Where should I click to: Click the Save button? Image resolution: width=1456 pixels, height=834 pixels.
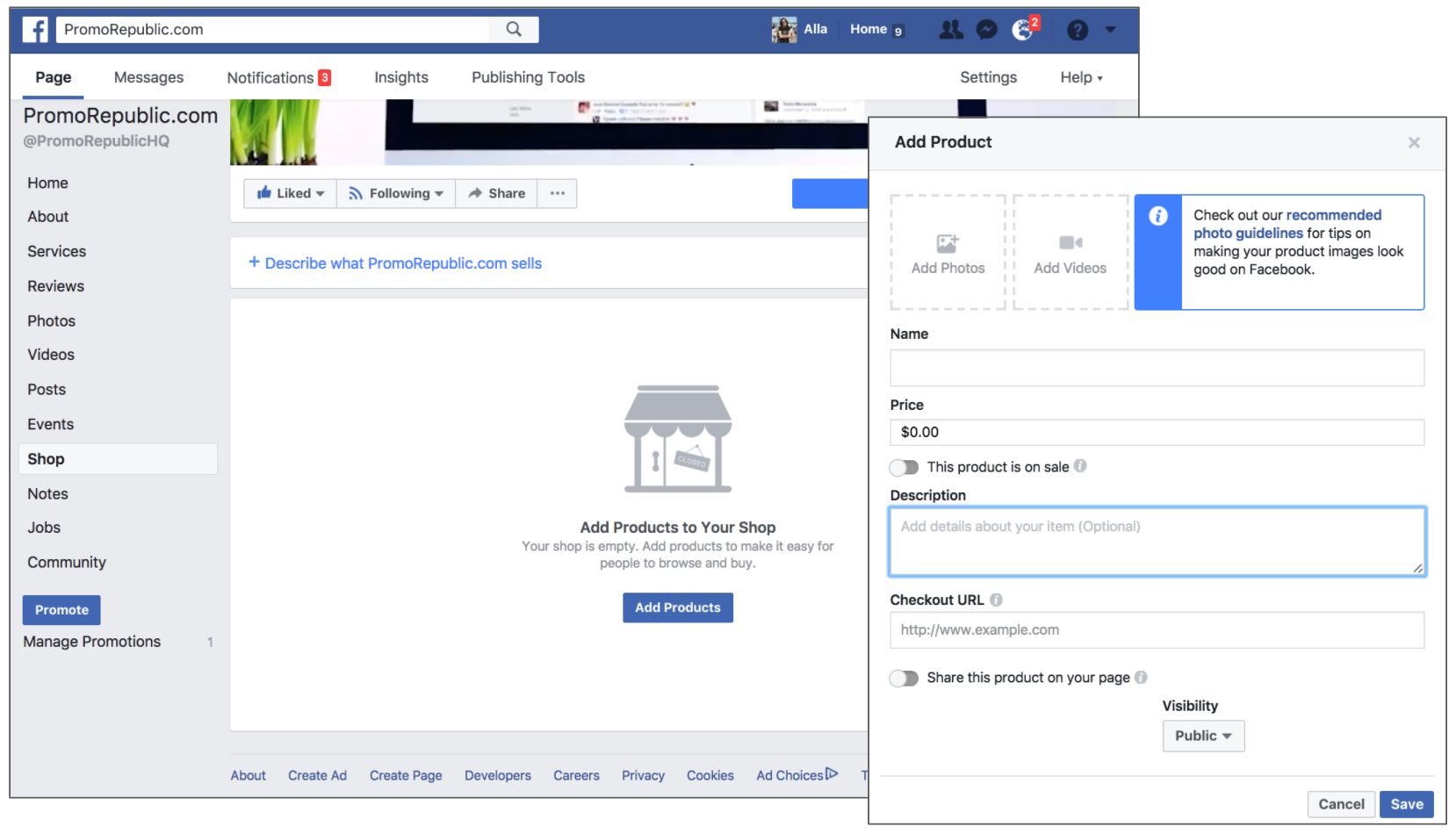tap(1407, 804)
